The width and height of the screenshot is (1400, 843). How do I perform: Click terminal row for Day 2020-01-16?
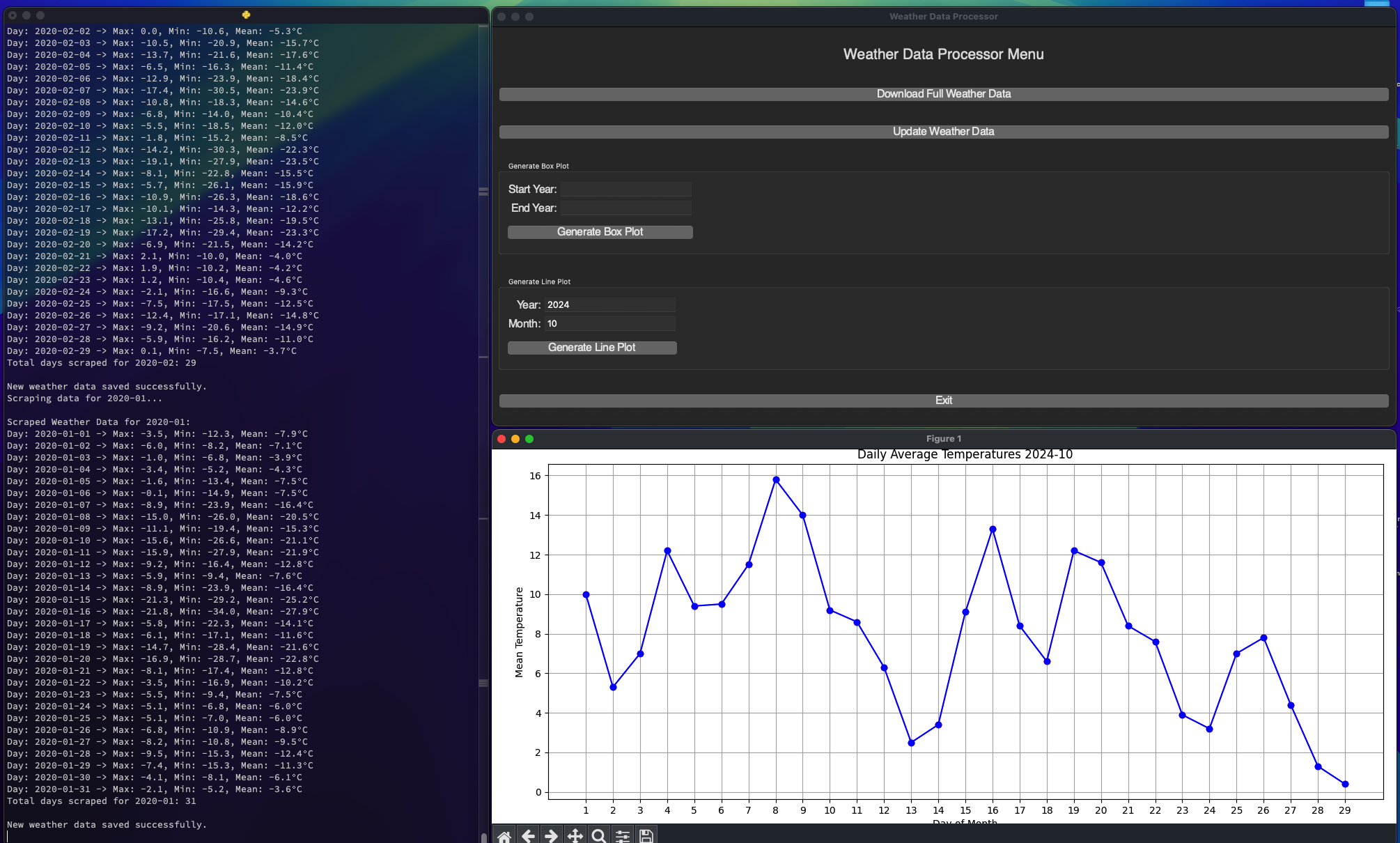click(x=163, y=612)
